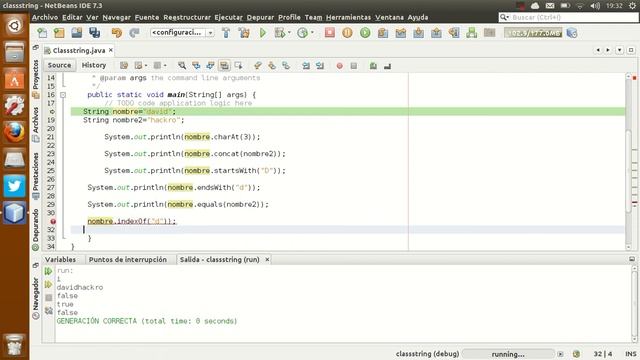
Task: Open the Herramientas menu
Action: pyautogui.click(x=348, y=17)
